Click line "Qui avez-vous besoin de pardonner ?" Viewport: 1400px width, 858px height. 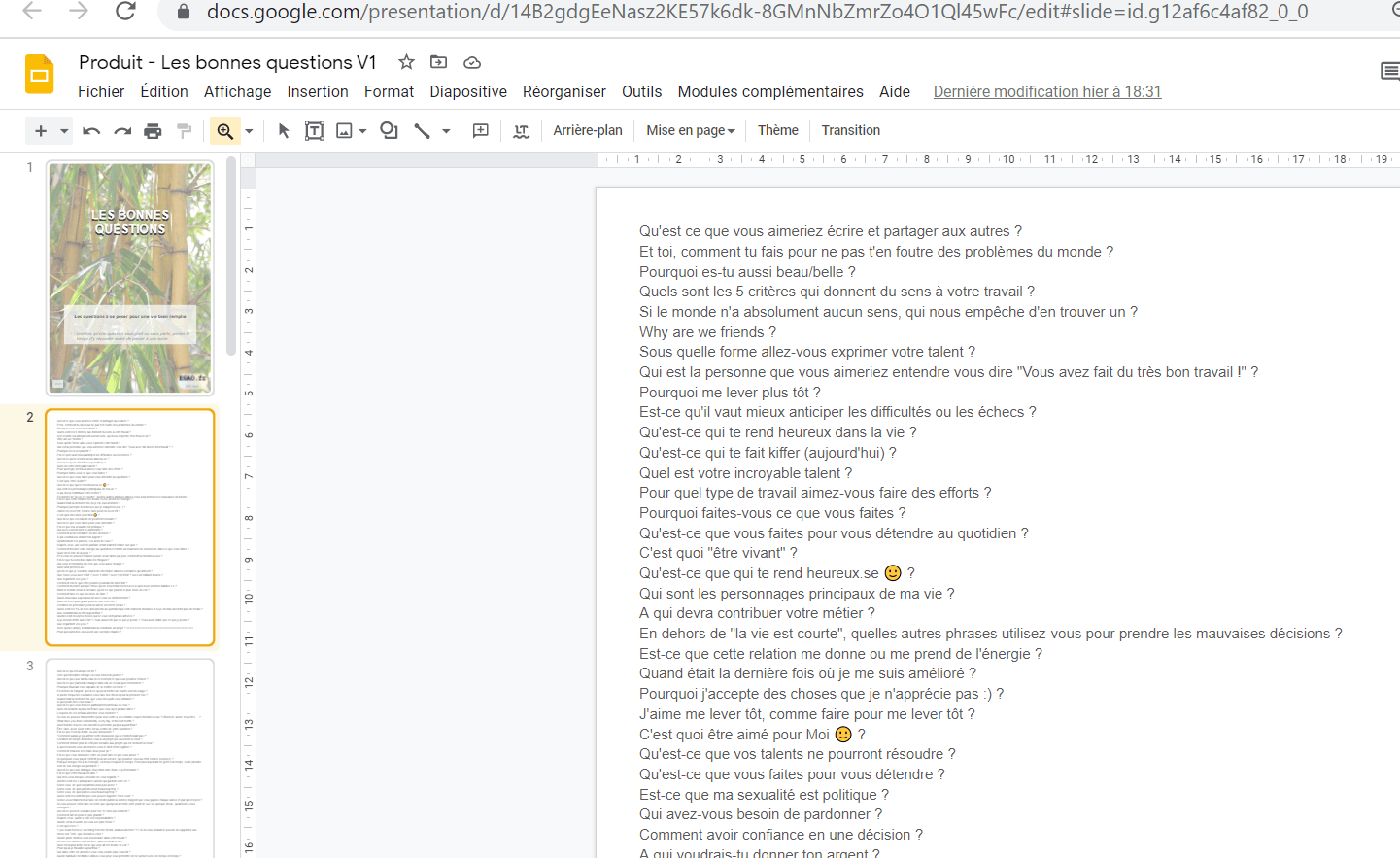click(x=761, y=814)
